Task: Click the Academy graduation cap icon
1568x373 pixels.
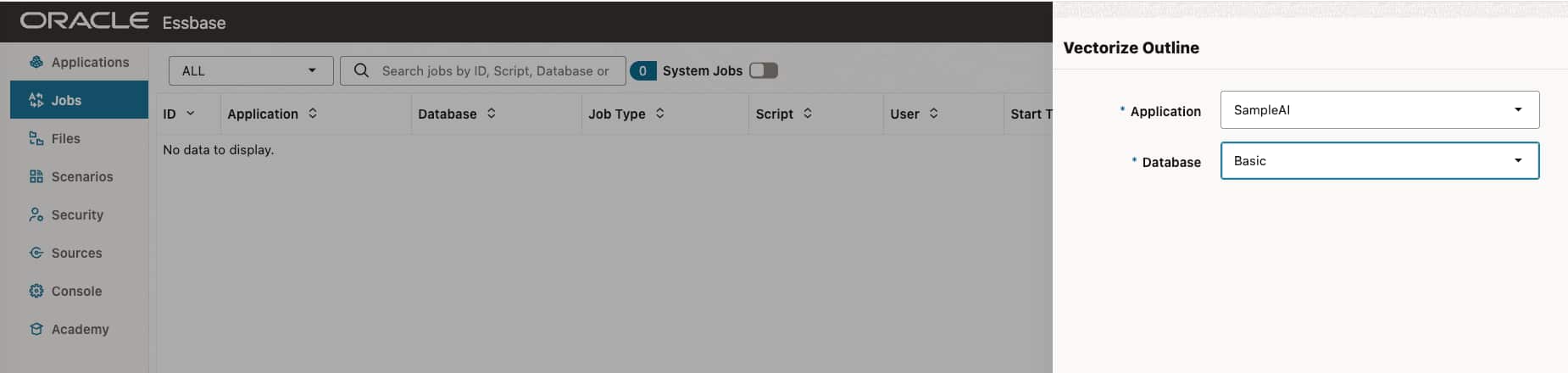Action: [36, 329]
